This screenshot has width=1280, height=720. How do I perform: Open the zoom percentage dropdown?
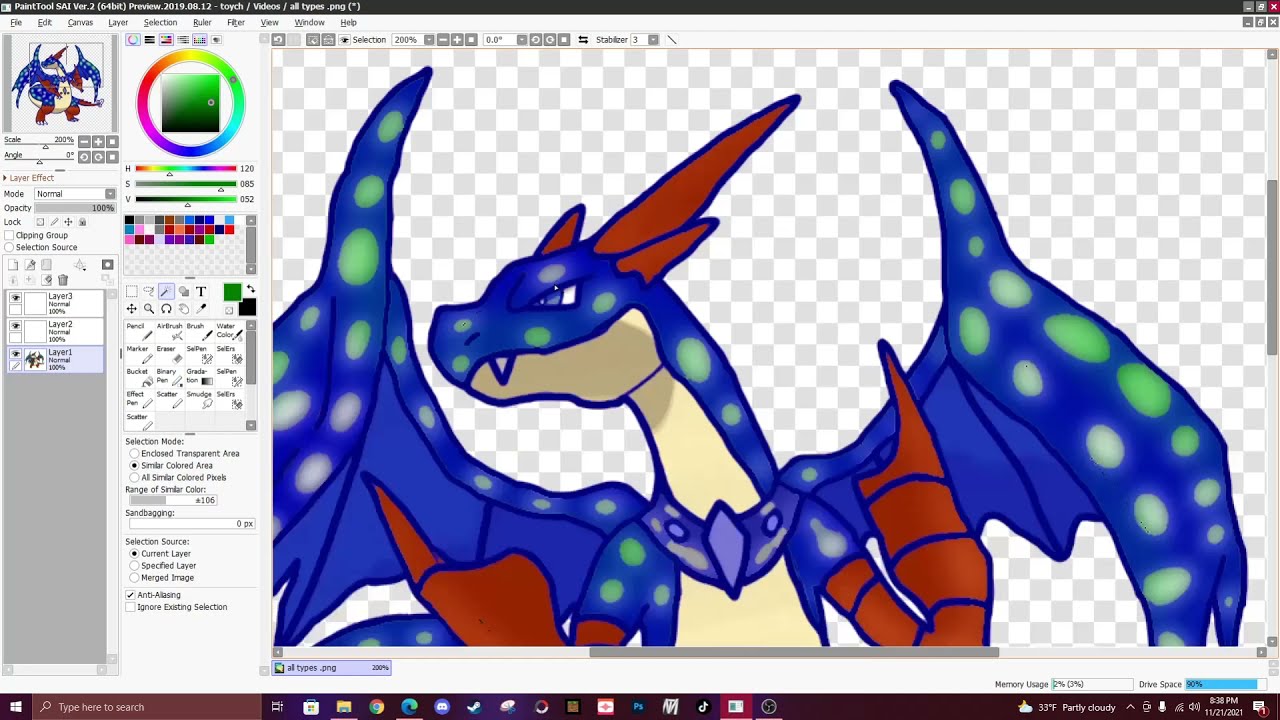[429, 39]
